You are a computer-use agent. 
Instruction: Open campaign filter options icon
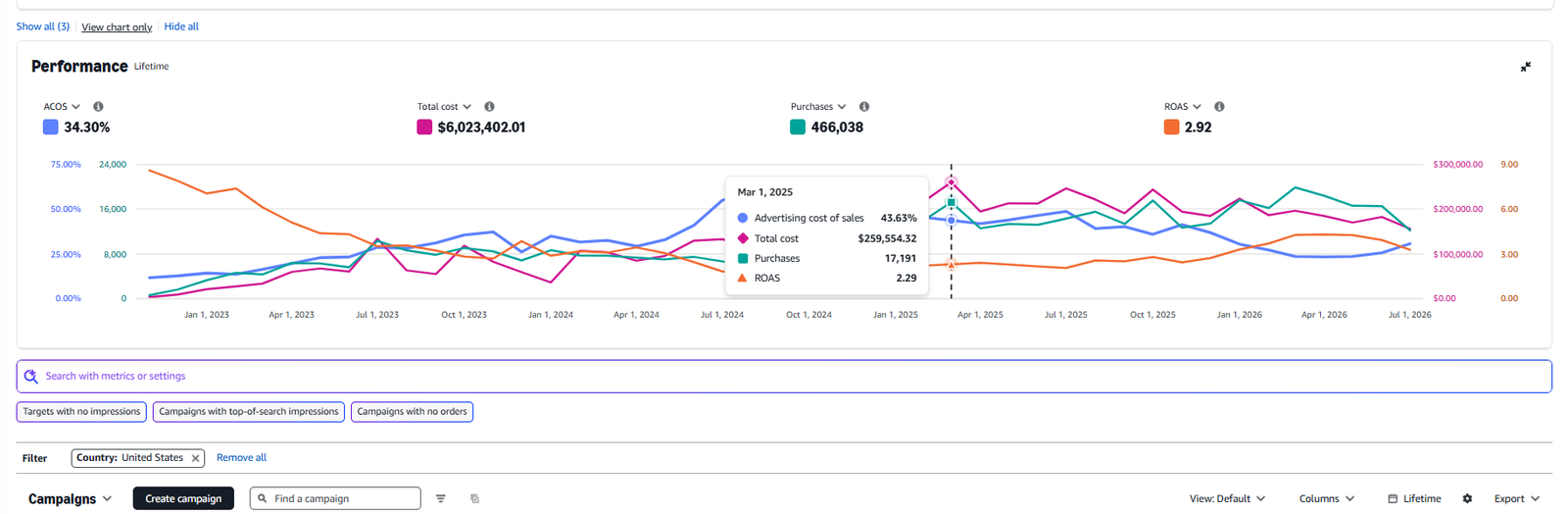[441, 498]
